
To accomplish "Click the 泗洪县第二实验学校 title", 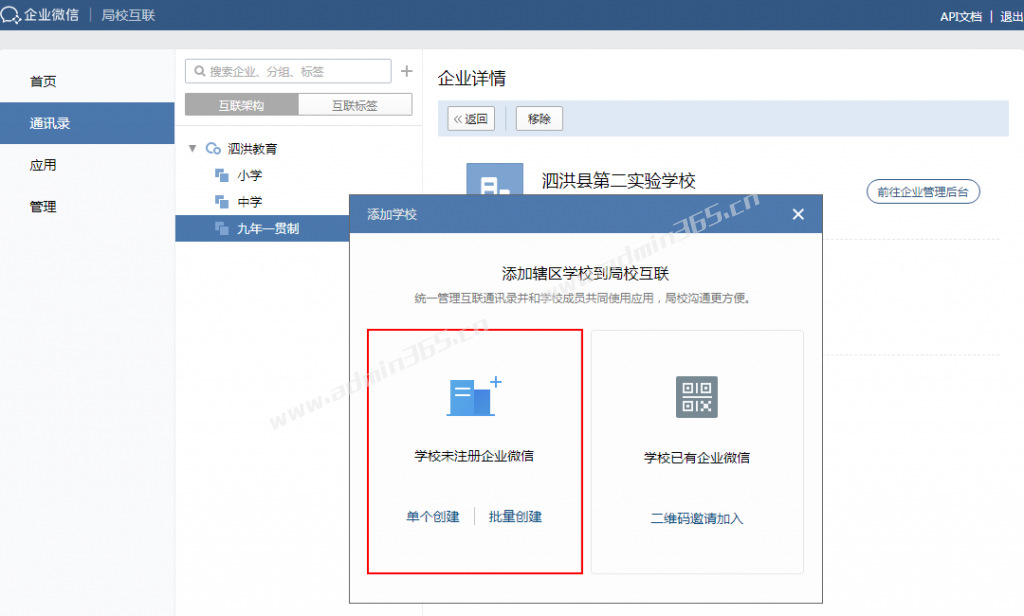I will 618,181.
